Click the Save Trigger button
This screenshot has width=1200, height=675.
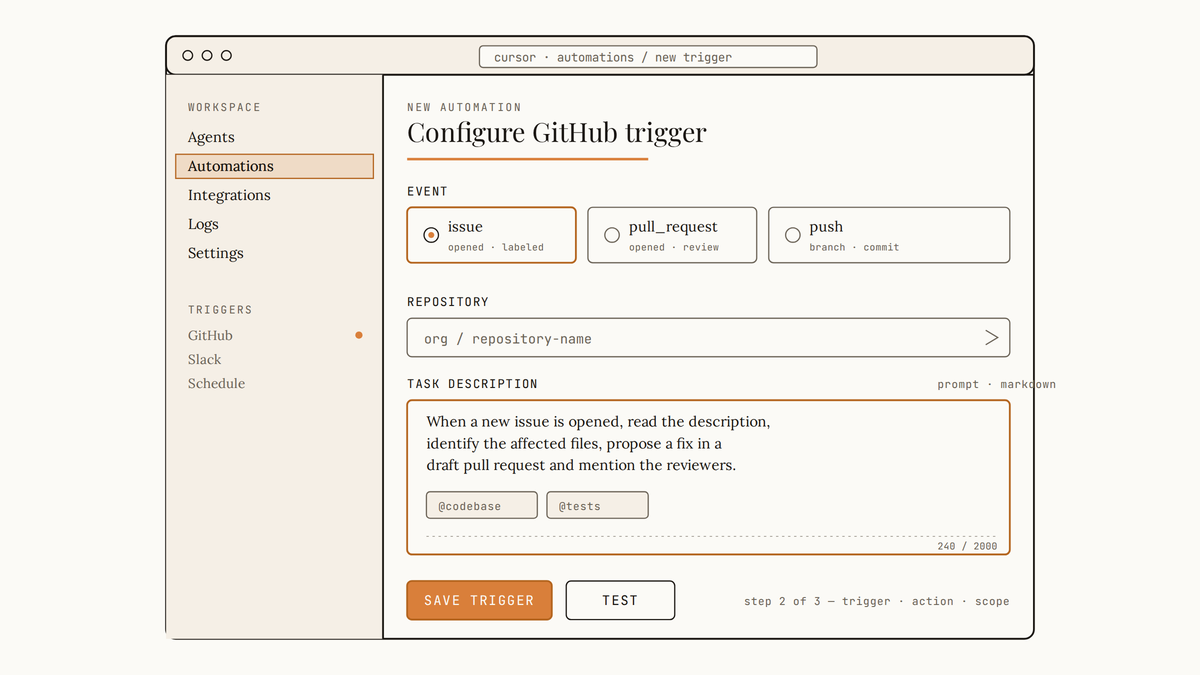[479, 600]
